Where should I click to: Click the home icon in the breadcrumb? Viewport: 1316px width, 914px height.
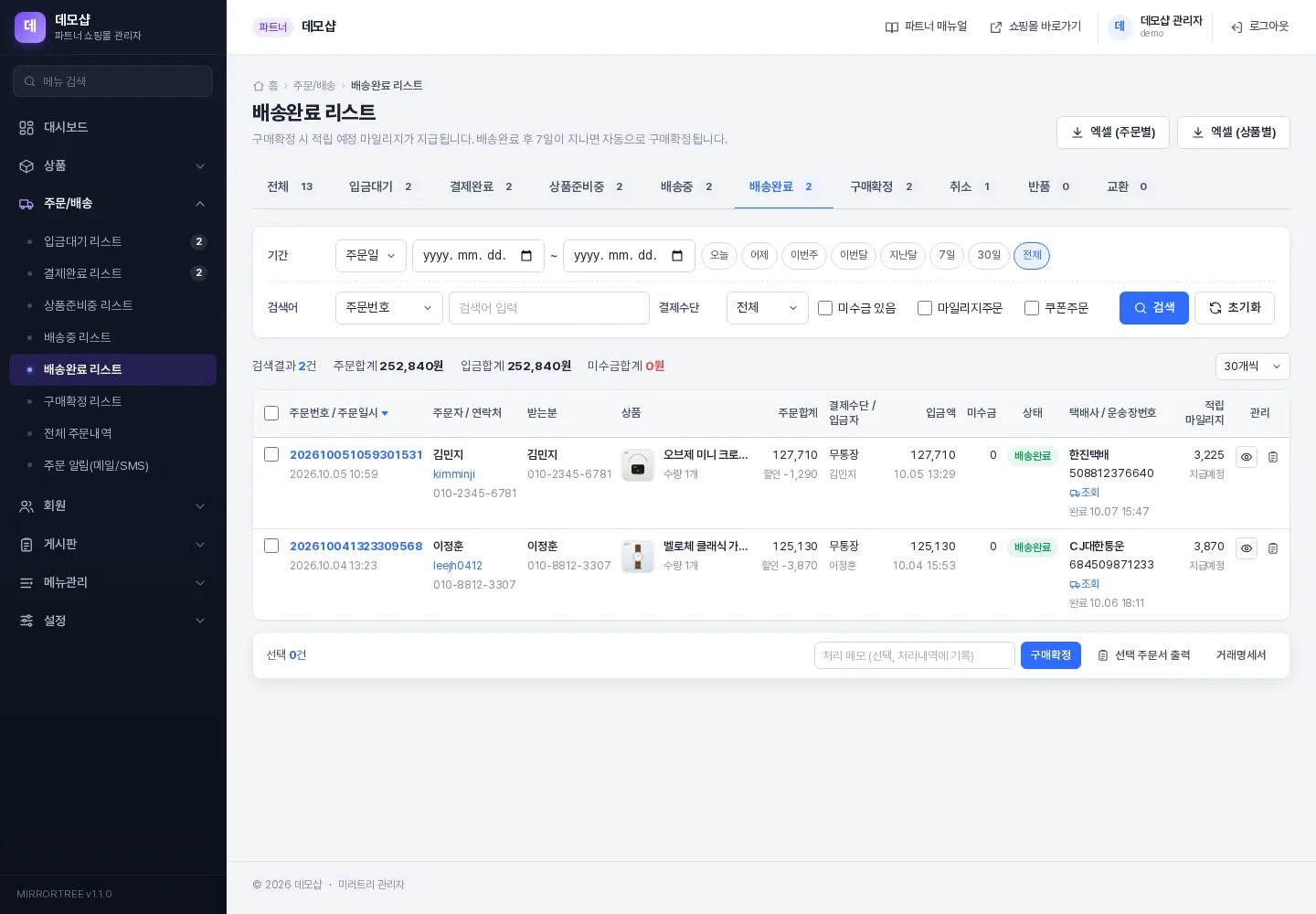(259, 86)
